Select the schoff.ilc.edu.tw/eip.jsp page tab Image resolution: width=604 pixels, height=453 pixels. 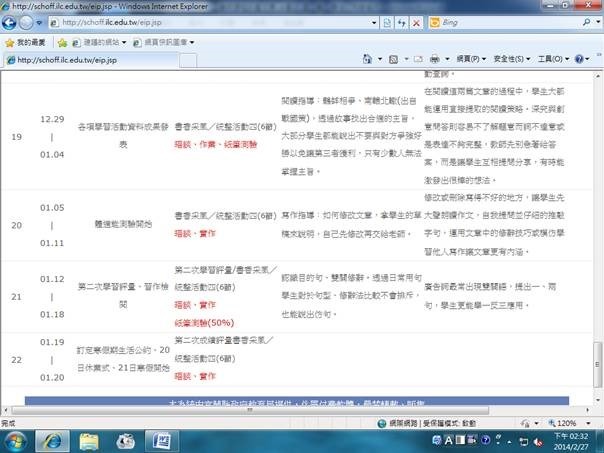coord(60,60)
